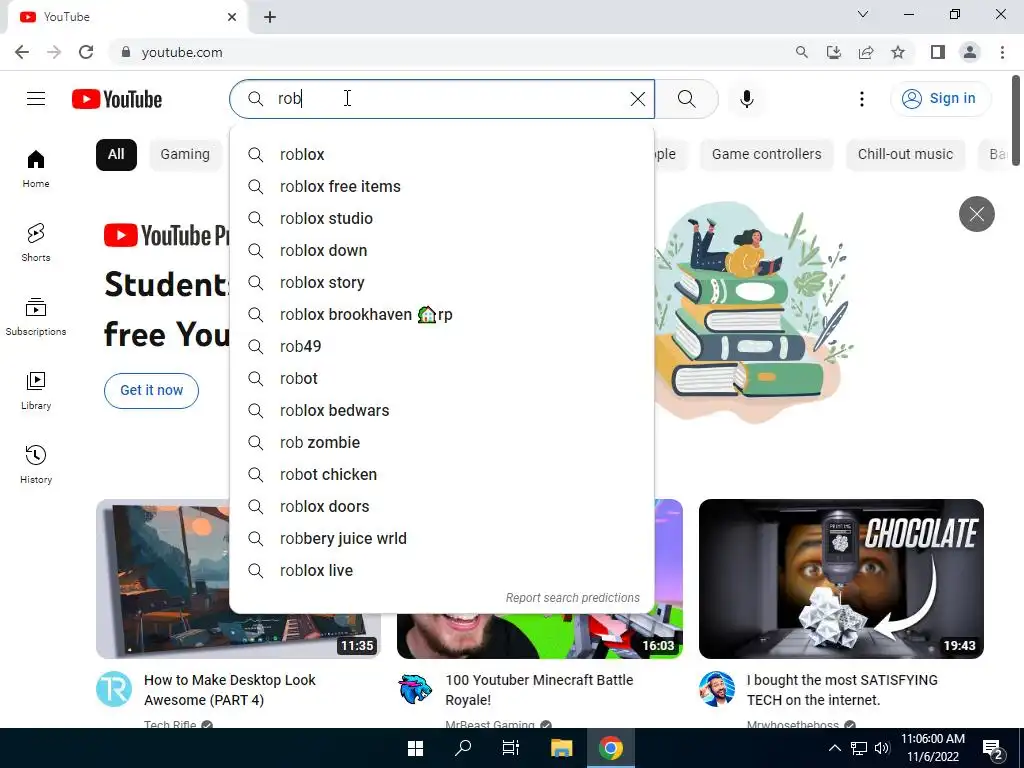Choose suggestion robot chicken
The width and height of the screenshot is (1024, 768).
point(442,475)
